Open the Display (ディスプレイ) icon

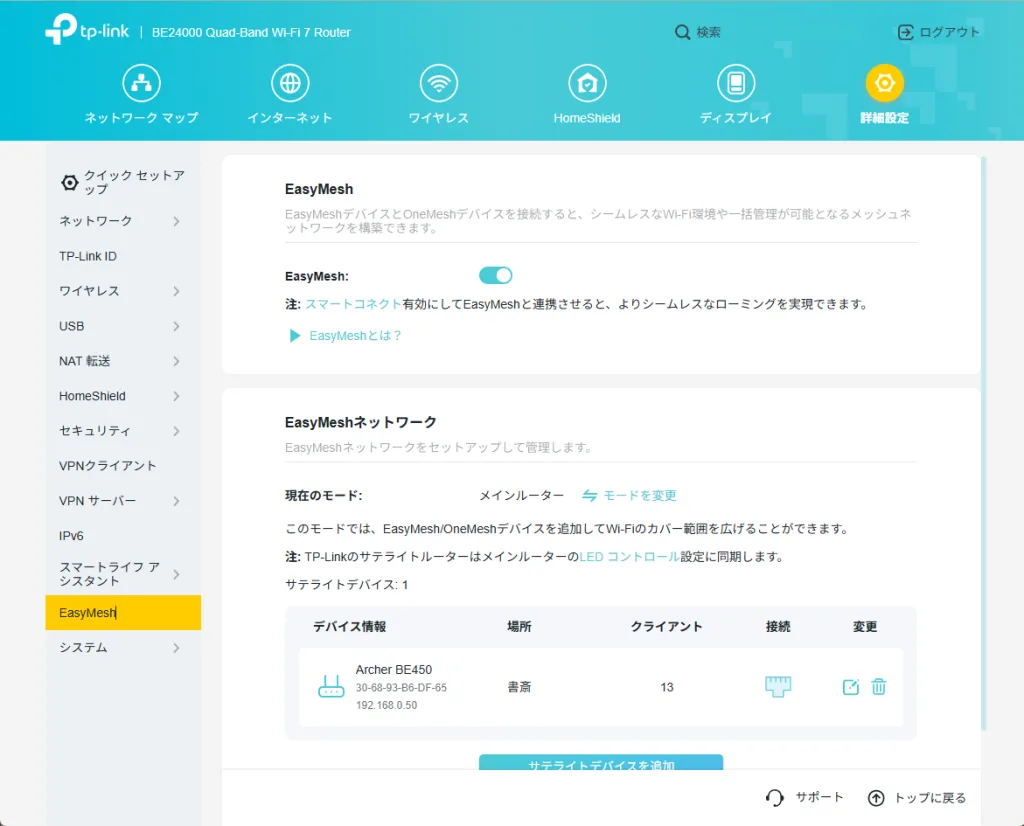[x=736, y=83]
